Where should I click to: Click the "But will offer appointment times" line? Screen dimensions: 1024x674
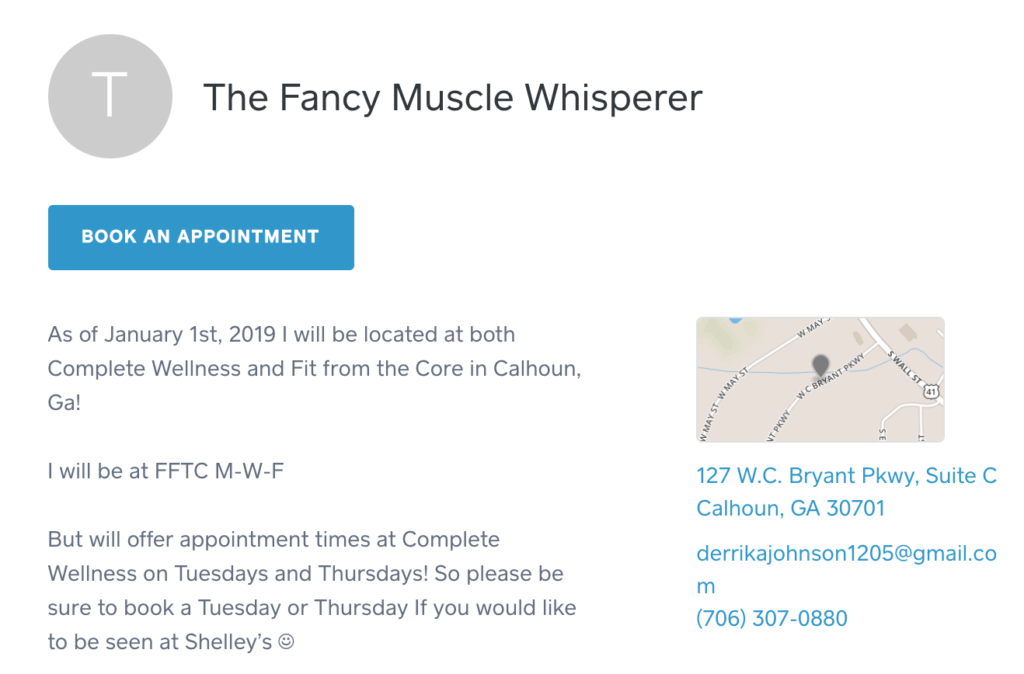click(x=274, y=539)
